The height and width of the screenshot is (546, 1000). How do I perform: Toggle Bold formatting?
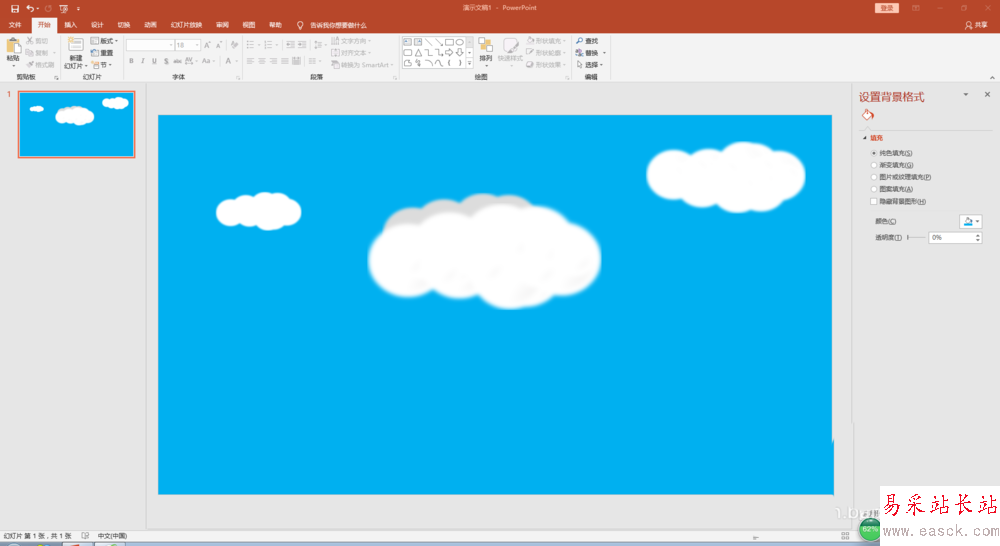pyautogui.click(x=131, y=61)
